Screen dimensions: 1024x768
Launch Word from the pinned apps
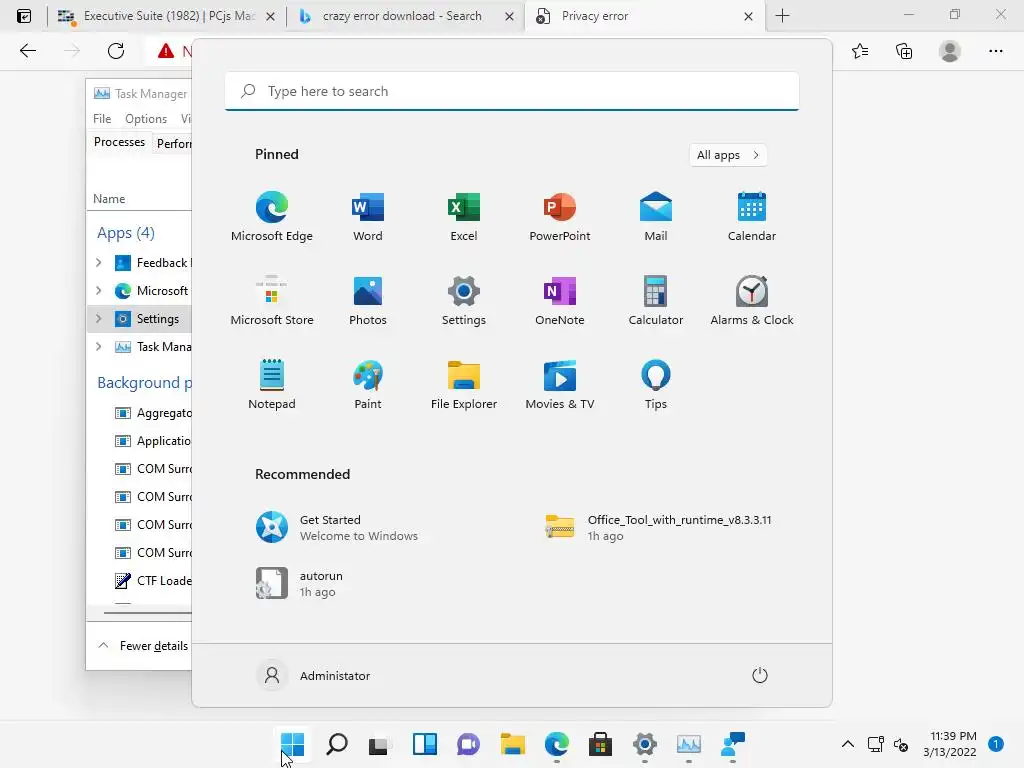[368, 217]
